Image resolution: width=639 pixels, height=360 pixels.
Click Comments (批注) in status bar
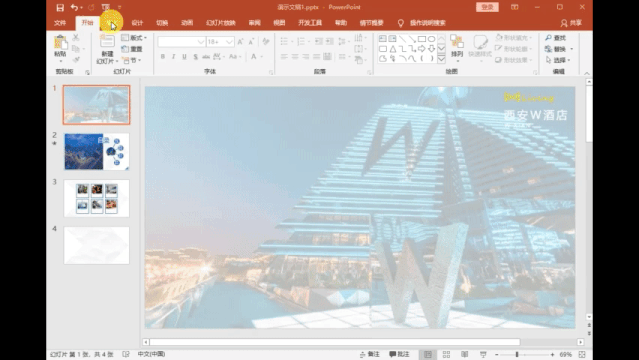pos(399,354)
